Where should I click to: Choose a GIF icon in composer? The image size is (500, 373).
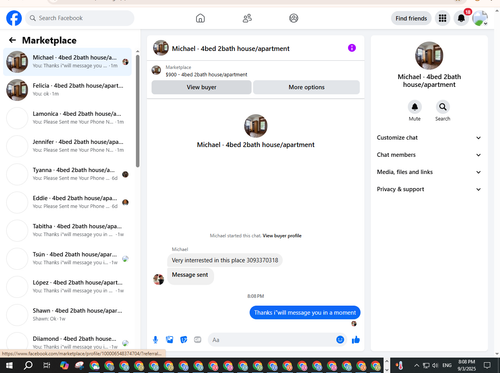coord(198,340)
